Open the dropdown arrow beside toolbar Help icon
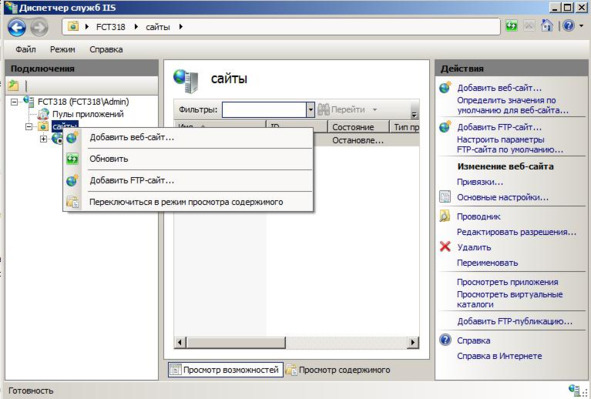Viewport: 591px width, 399px height. tap(581, 26)
